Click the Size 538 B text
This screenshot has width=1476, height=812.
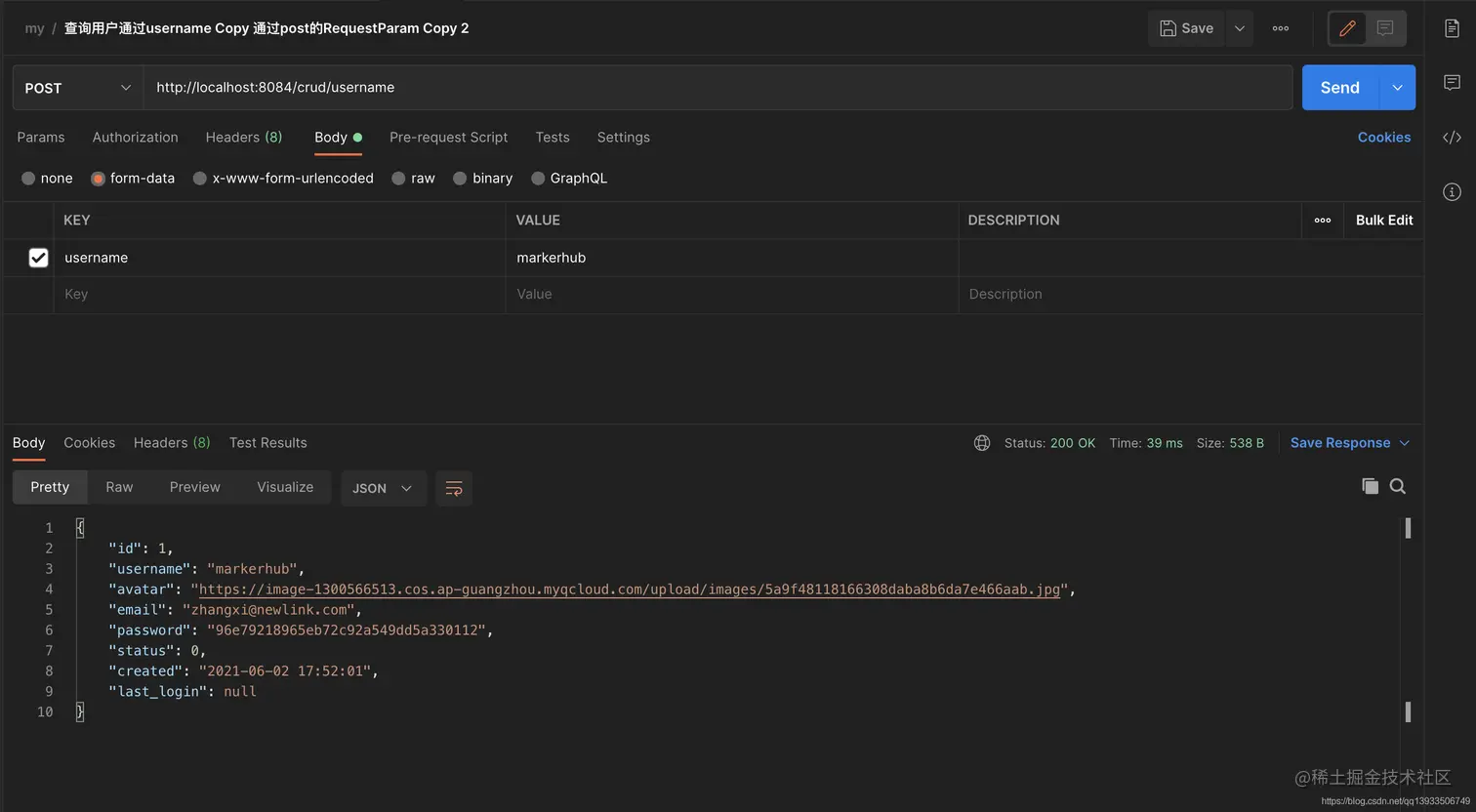1230,443
